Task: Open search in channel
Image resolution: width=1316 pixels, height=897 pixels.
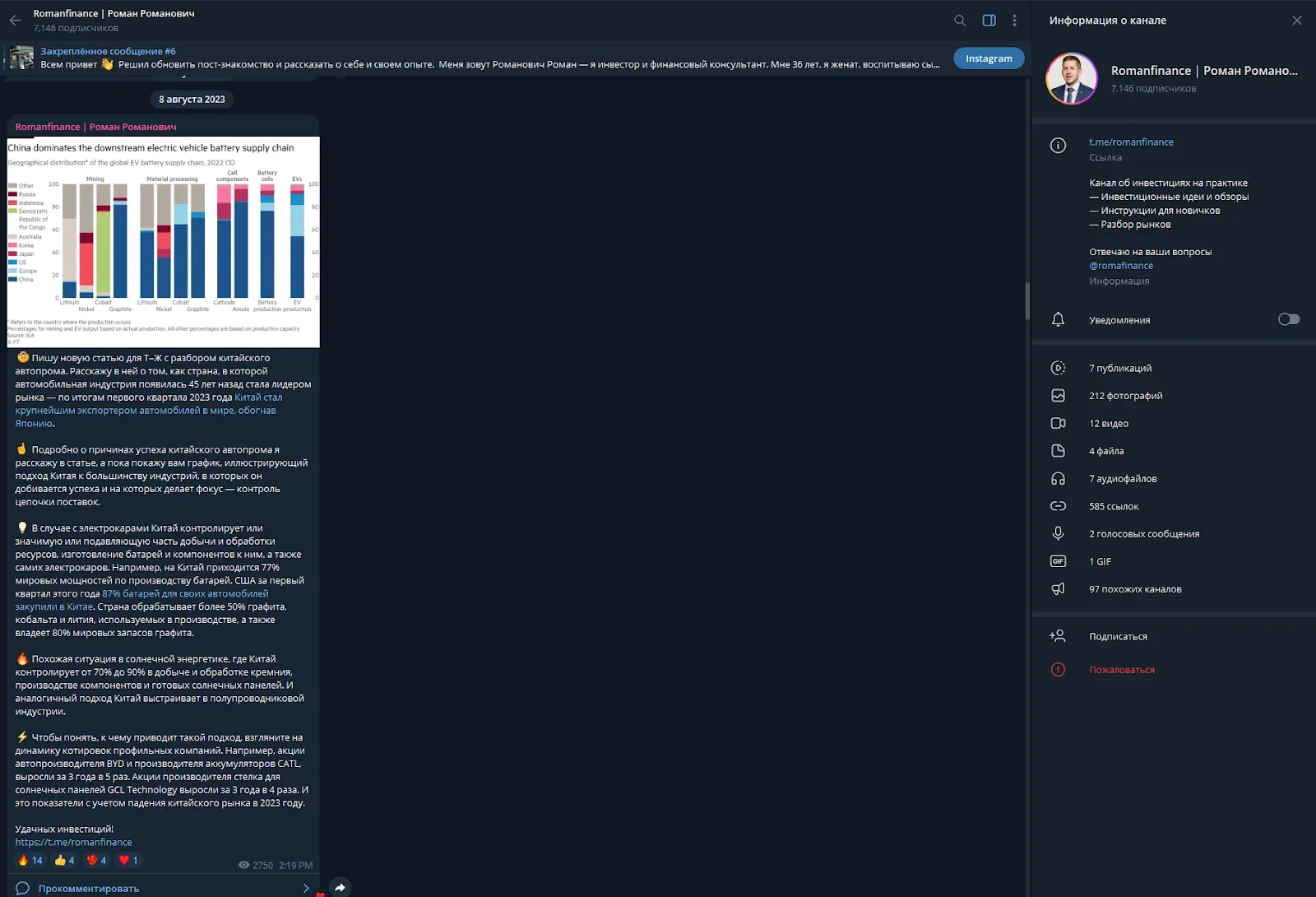Action: tap(960, 21)
